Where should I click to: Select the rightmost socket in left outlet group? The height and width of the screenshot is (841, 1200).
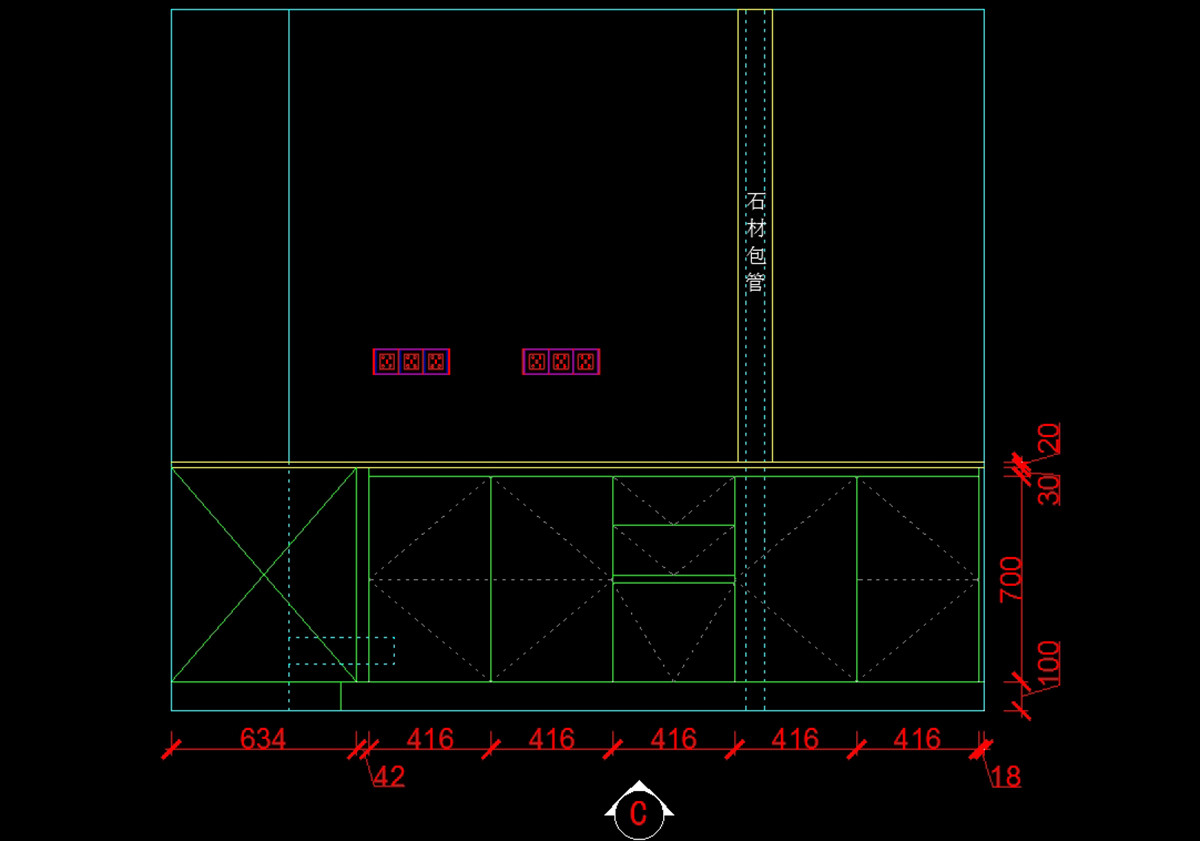coord(436,362)
